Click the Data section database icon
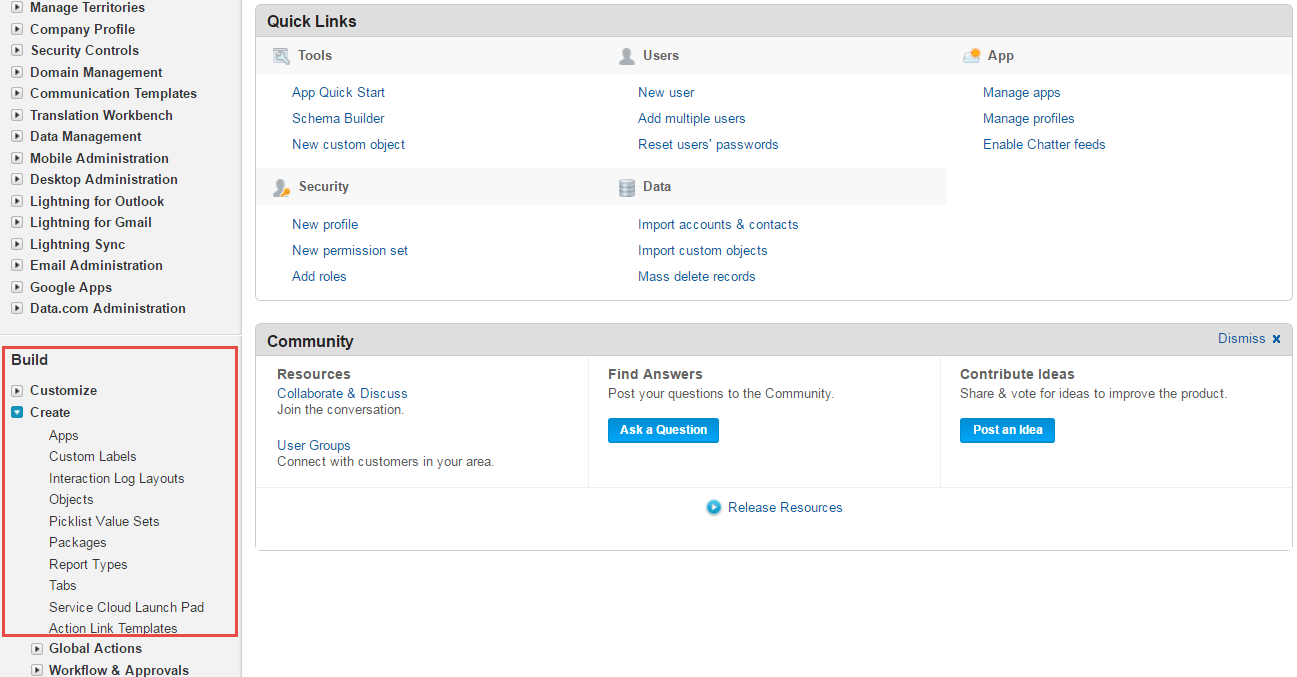The image size is (1297, 677). (x=627, y=187)
